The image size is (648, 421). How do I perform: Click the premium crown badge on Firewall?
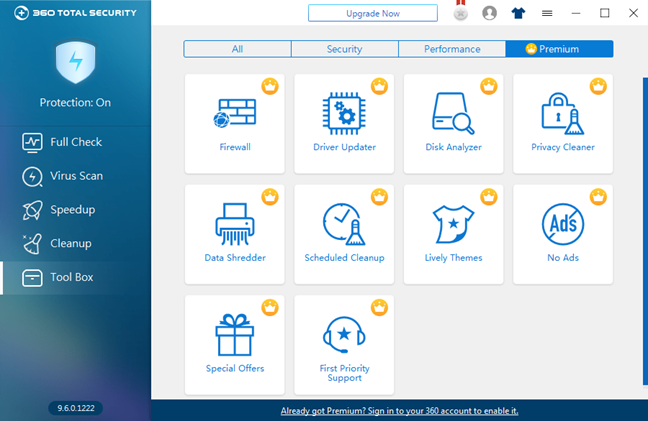coord(270,86)
